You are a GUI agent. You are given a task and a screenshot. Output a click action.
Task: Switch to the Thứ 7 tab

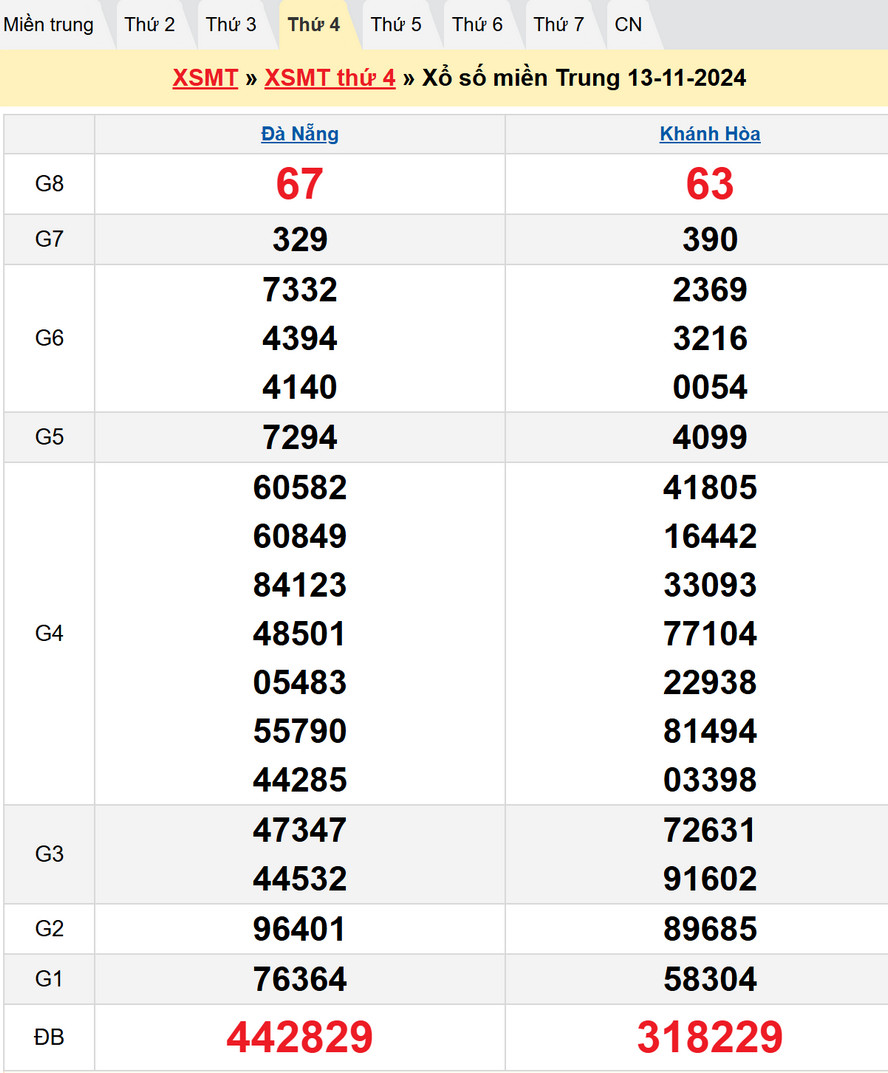(559, 25)
